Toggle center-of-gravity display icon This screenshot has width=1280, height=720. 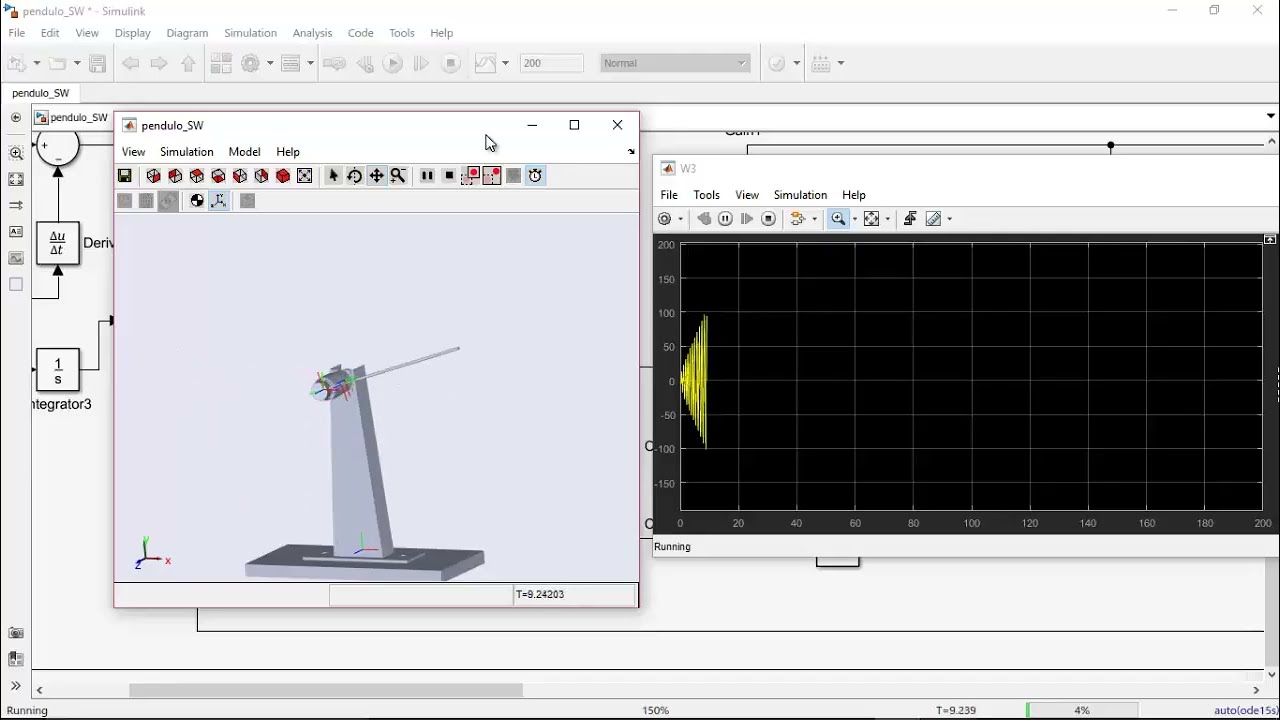[x=197, y=201]
